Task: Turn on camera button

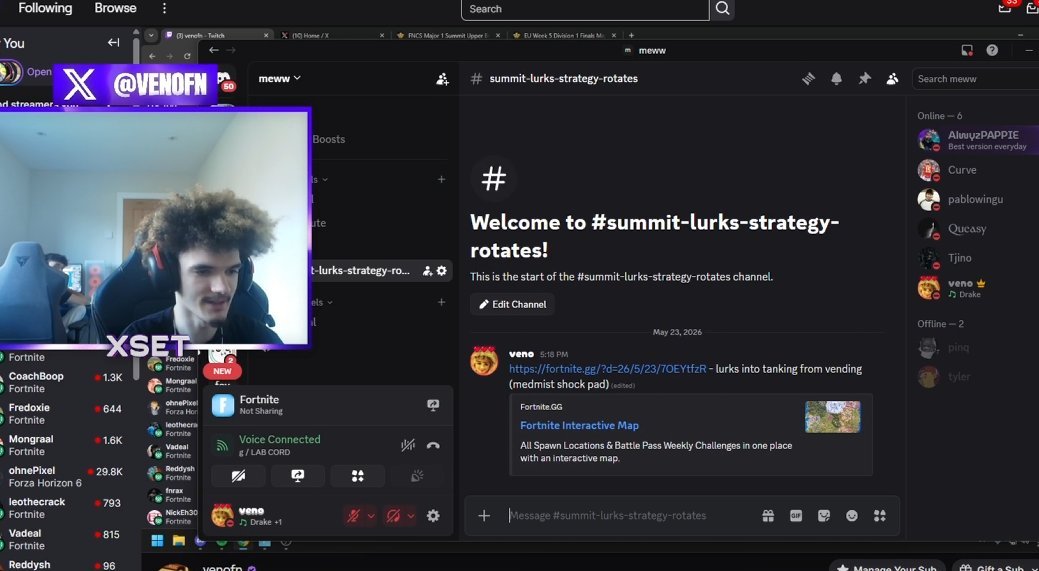Action: [239, 476]
